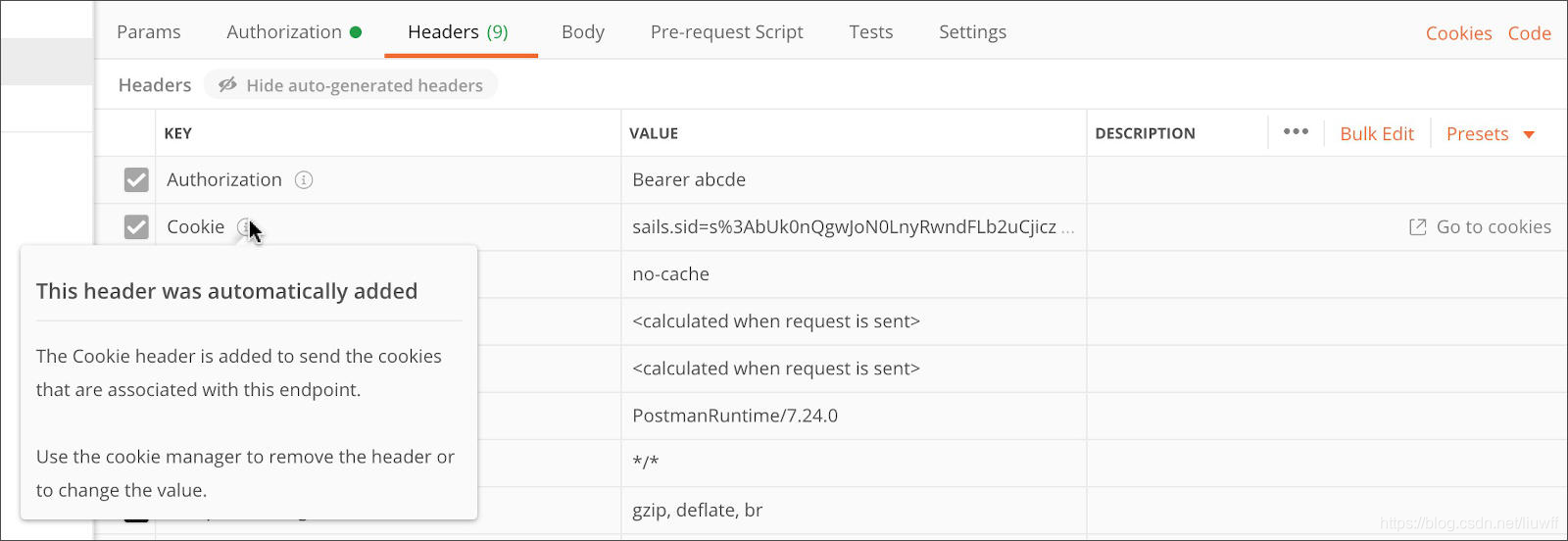Click the Cookie header info icon
Screen dimensions: 1568x541
tap(244, 226)
